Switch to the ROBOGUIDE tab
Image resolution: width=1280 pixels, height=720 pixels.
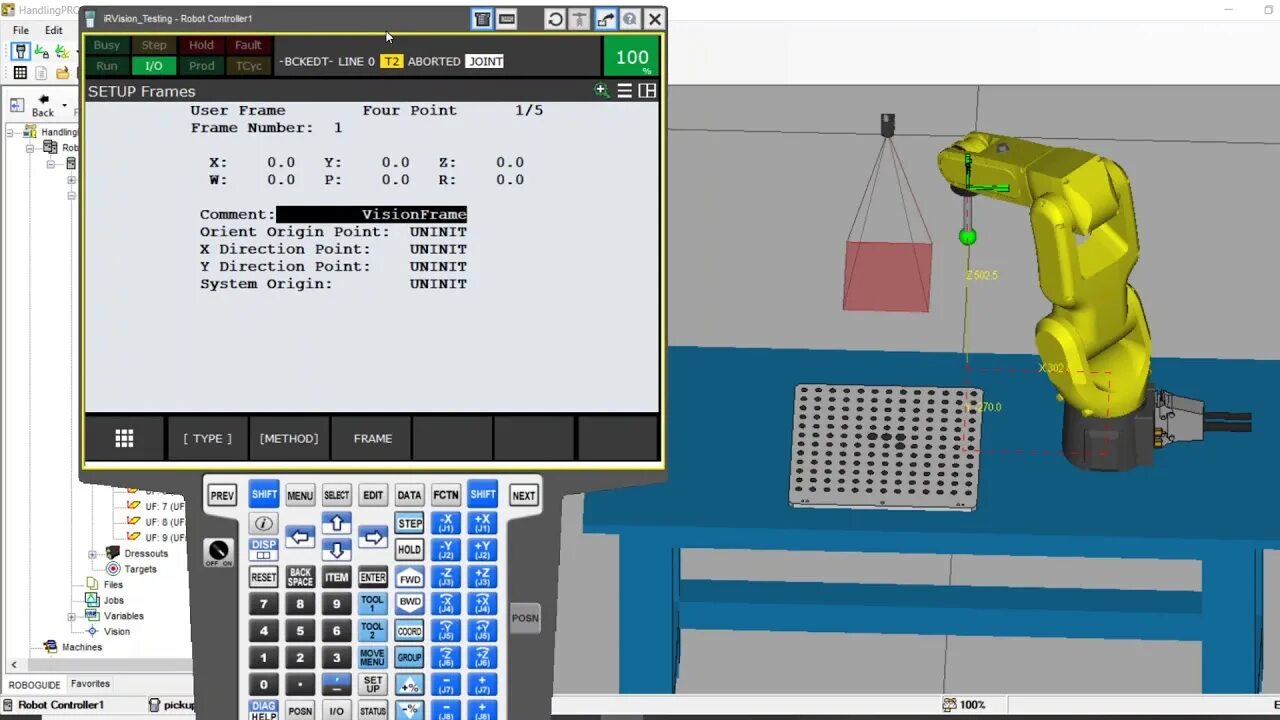35,685
